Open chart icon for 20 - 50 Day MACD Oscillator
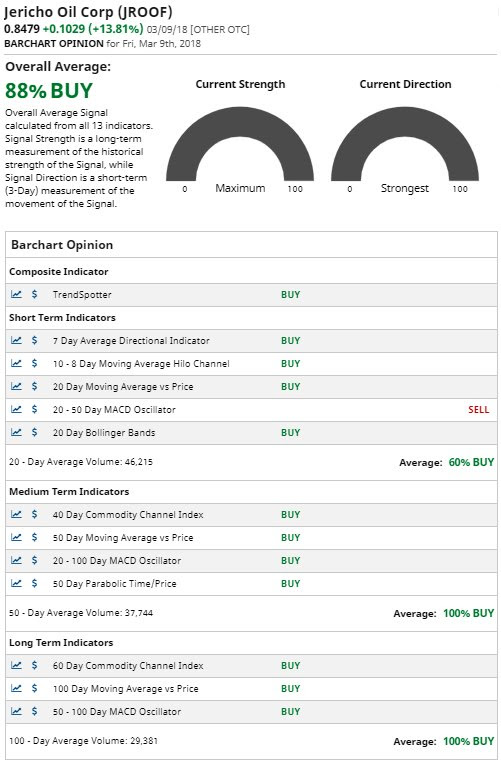 (17, 409)
